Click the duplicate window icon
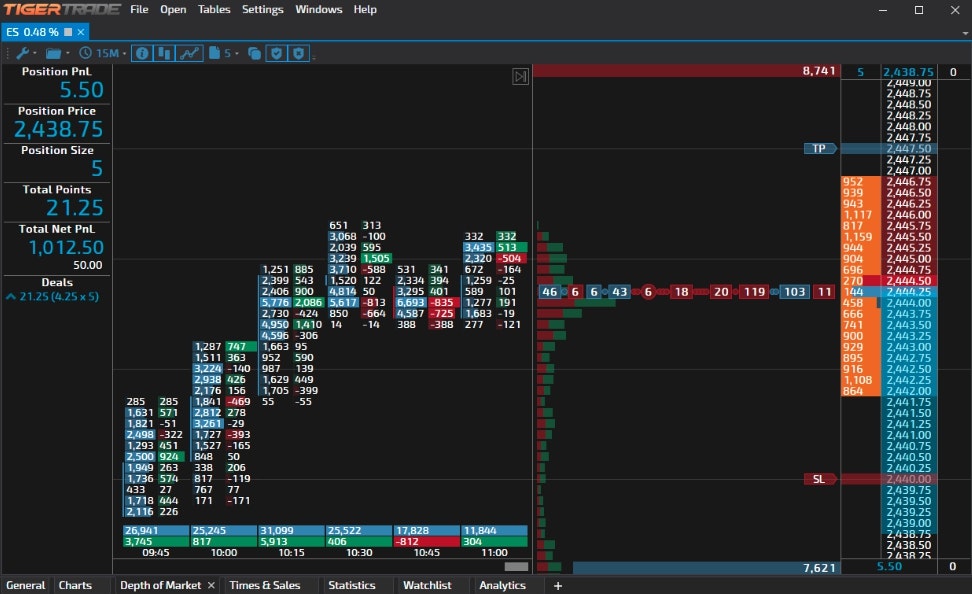The image size is (972, 594). tap(253, 53)
